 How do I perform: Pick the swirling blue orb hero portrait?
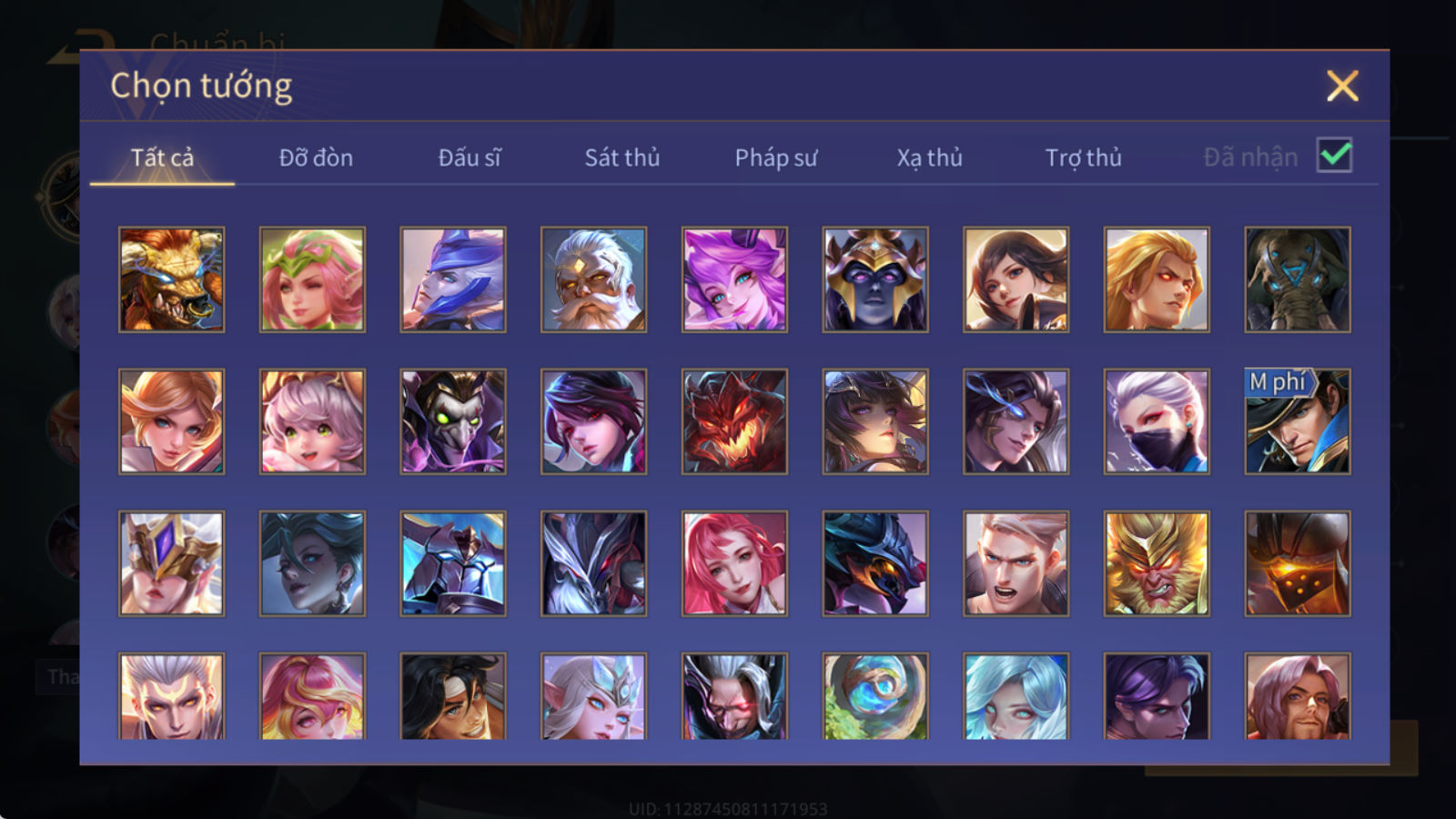tap(875, 696)
